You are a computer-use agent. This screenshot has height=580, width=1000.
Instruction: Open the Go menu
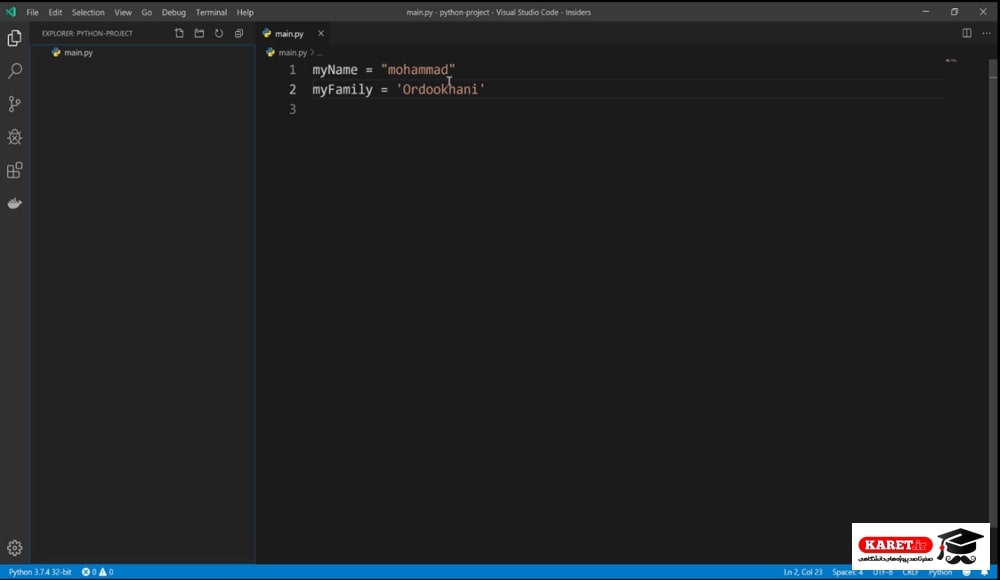coord(147,12)
